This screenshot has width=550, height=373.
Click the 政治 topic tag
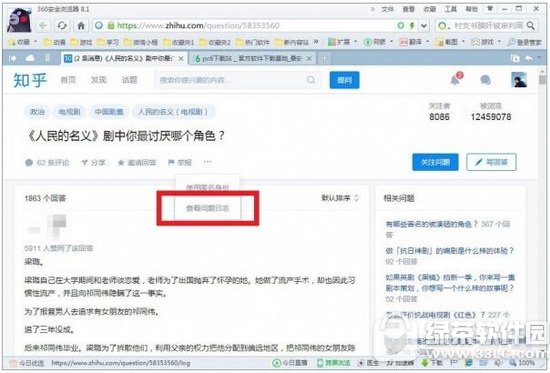coord(37,112)
